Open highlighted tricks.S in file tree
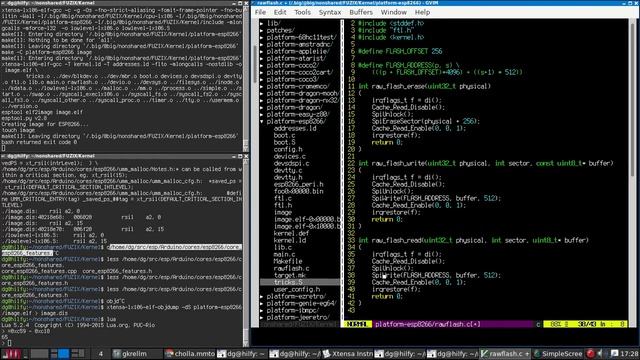 (x=288, y=282)
